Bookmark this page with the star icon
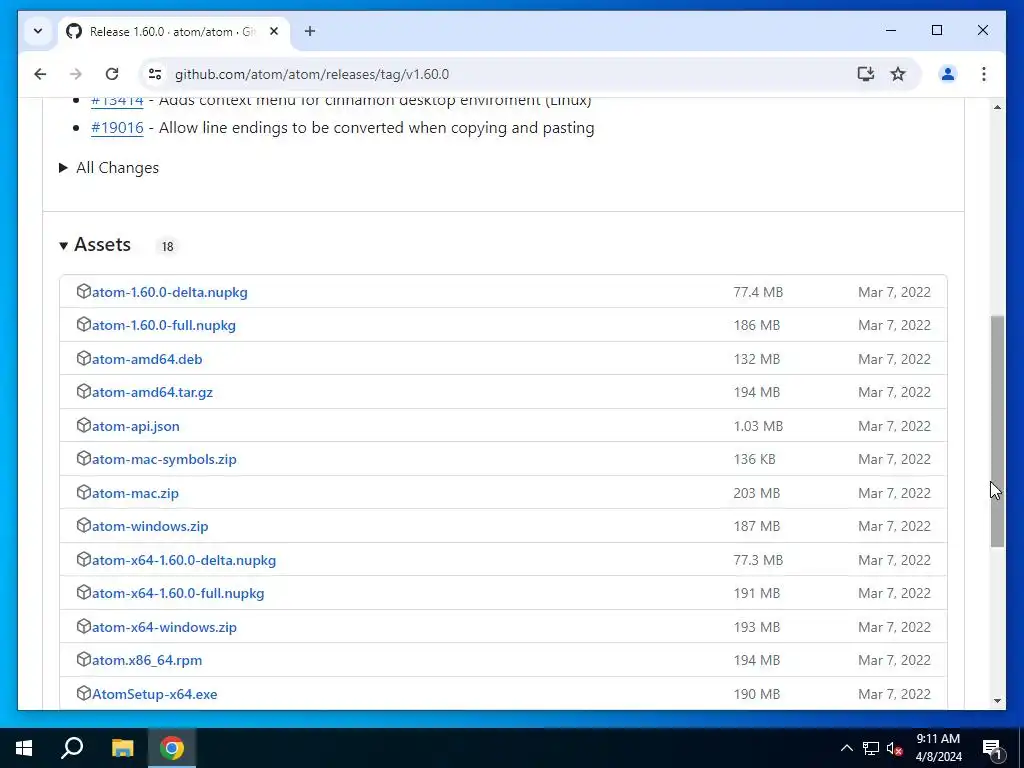 (898, 74)
